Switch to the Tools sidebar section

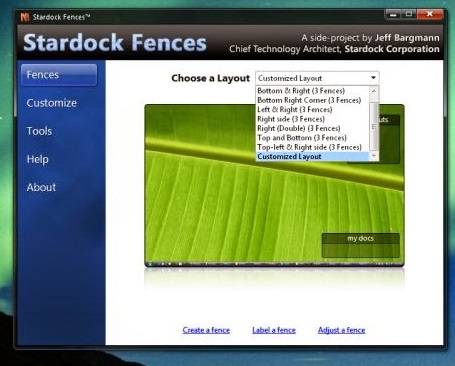[39, 131]
